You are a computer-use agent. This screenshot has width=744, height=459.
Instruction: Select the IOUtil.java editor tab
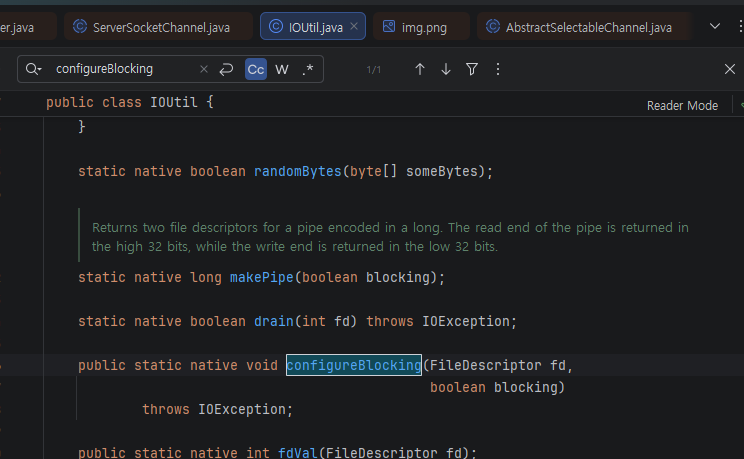click(x=313, y=27)
